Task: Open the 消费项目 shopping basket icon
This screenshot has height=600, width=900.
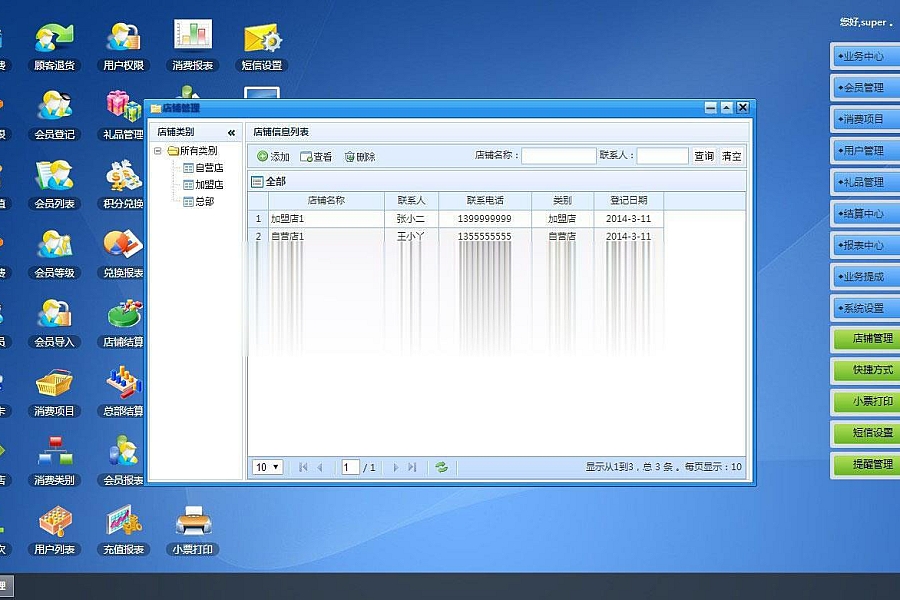Action: [54, 385]
